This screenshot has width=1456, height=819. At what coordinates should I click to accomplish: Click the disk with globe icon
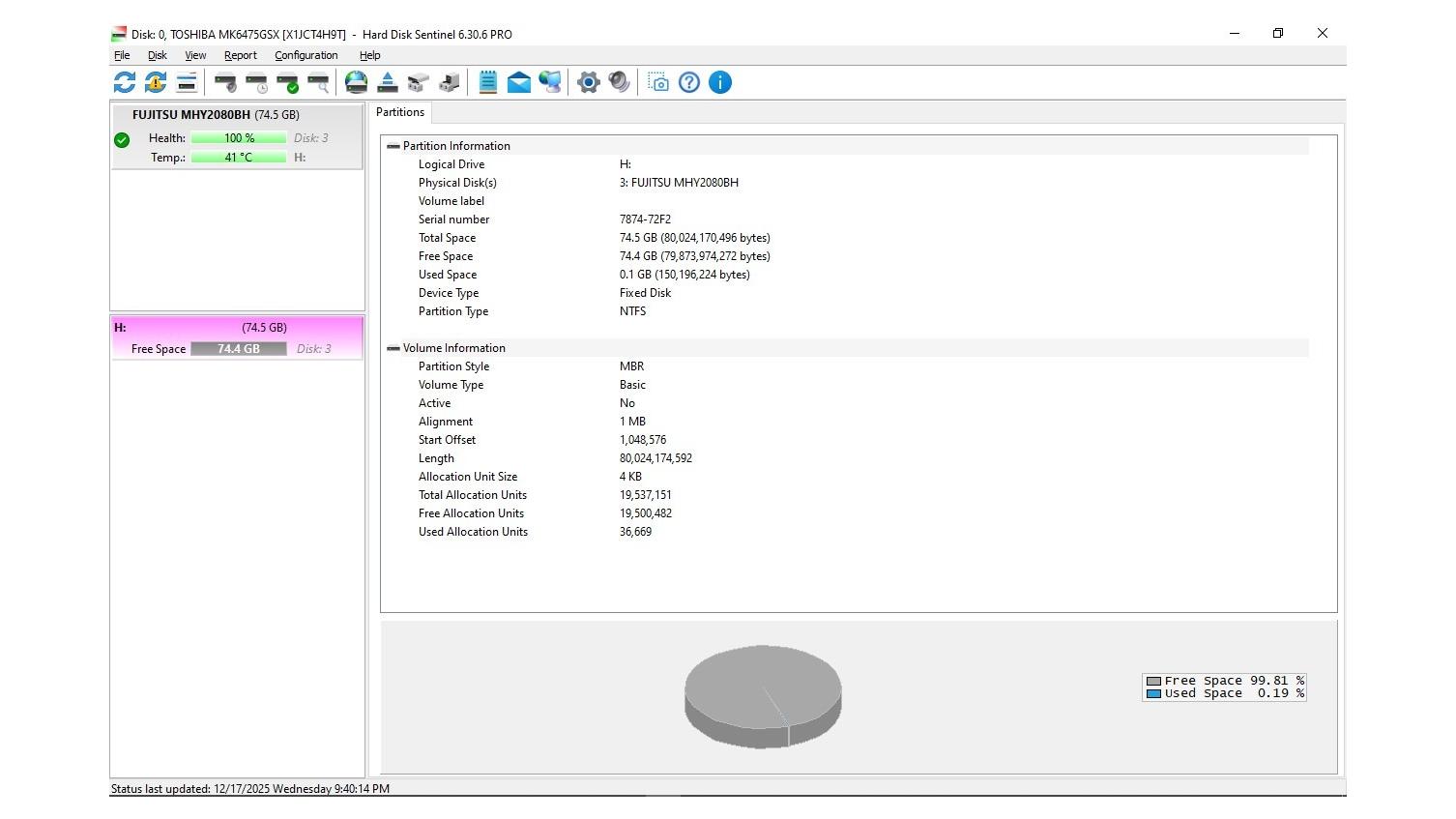[x=357, y=82]
